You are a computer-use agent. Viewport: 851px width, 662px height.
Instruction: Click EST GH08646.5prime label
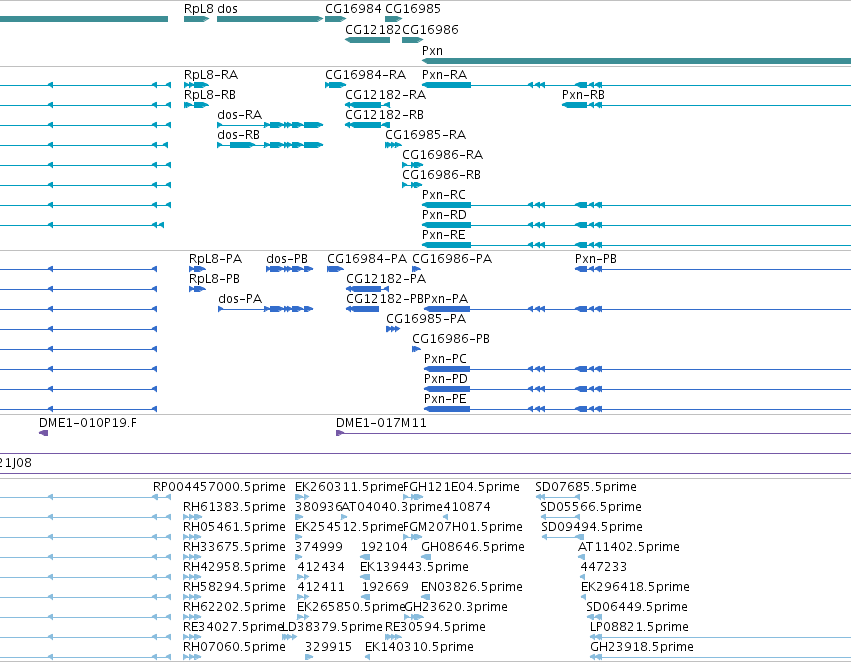click(x=473, y=547)
